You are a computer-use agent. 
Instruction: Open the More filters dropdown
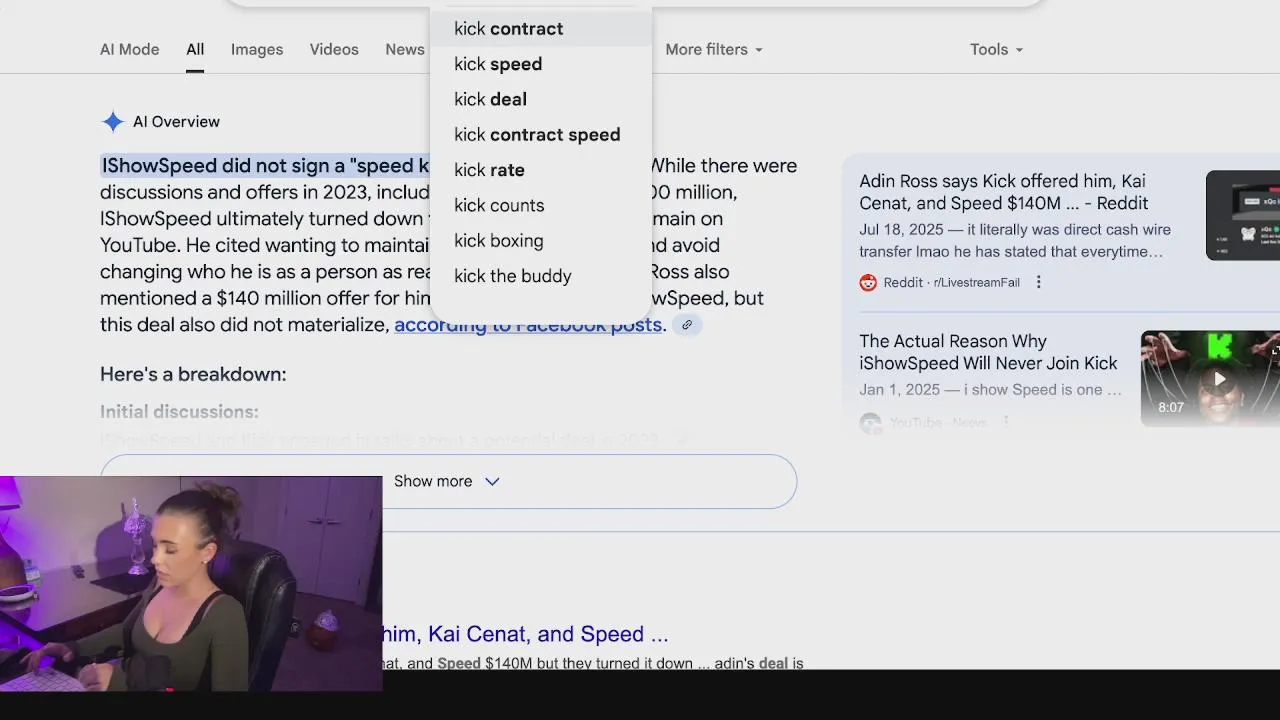[x=714, y=49]
